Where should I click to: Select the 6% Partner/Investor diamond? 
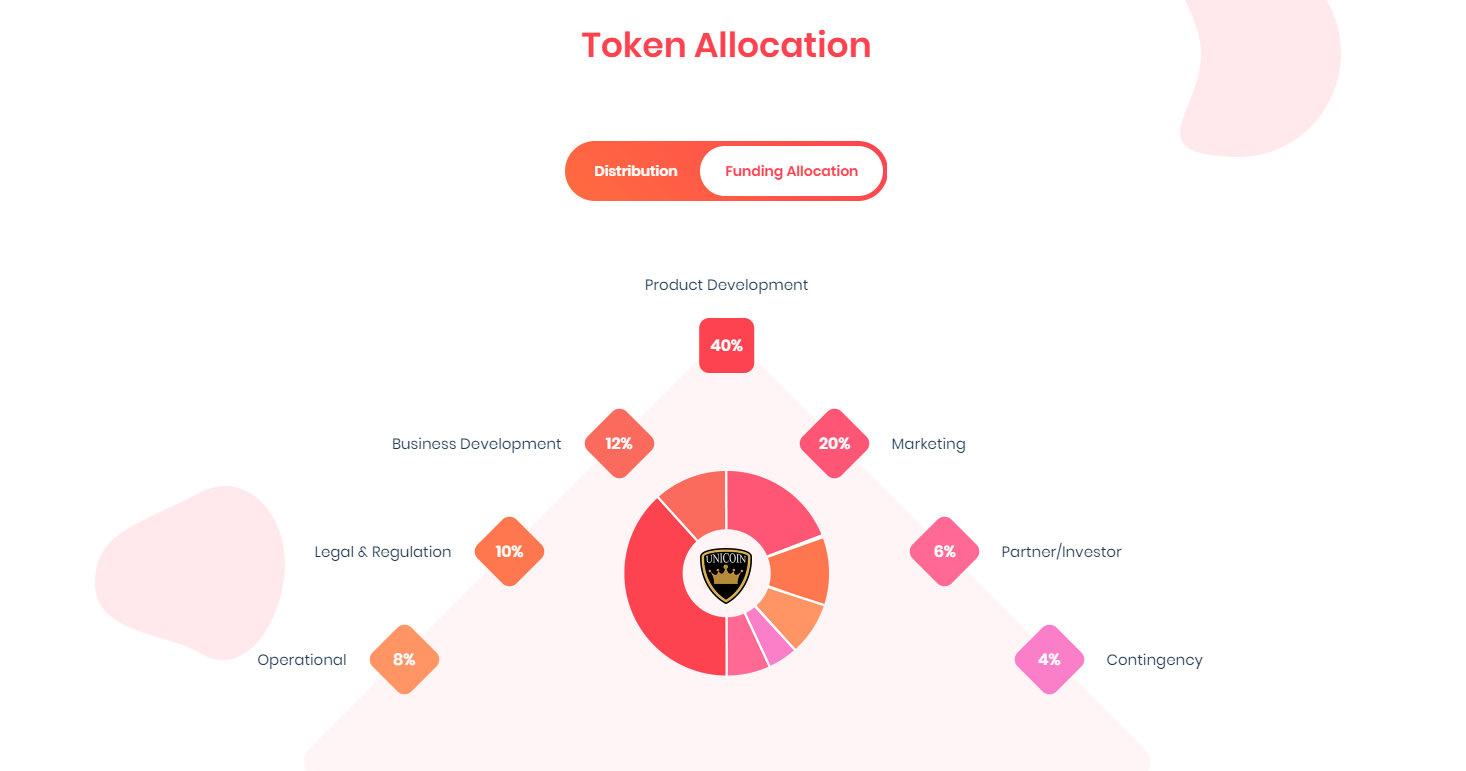click(x=944, y=551)
